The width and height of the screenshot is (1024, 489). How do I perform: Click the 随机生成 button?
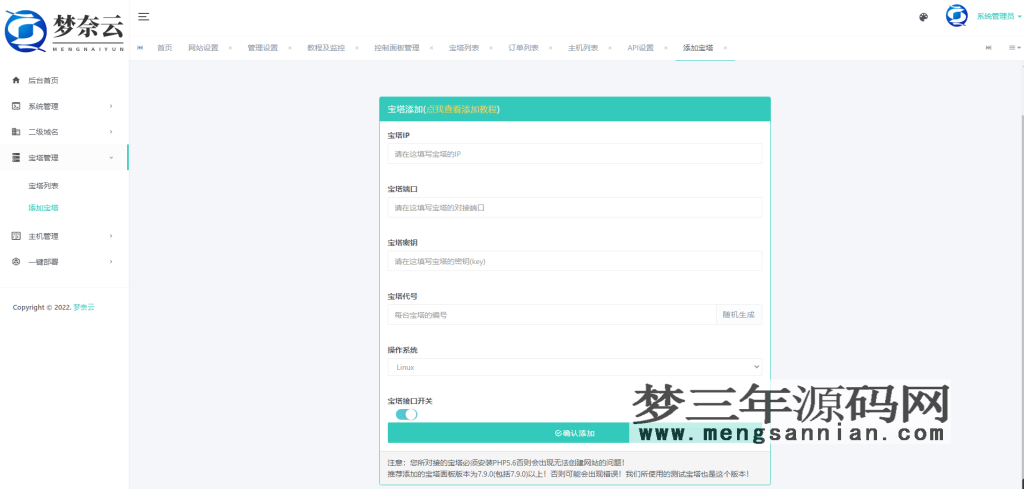[x=739, y=315]
